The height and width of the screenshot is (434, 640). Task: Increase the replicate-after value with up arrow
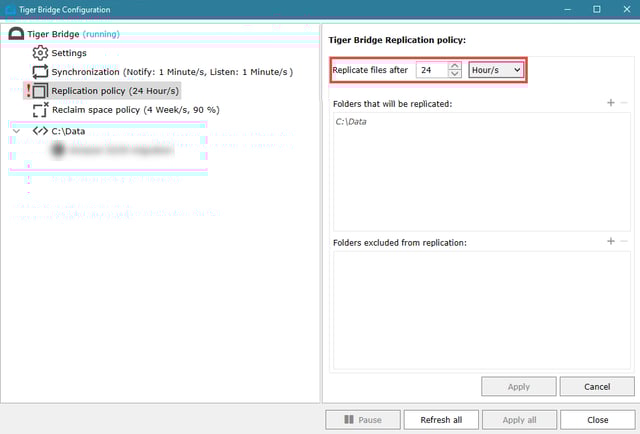click(x=454, y=66)
